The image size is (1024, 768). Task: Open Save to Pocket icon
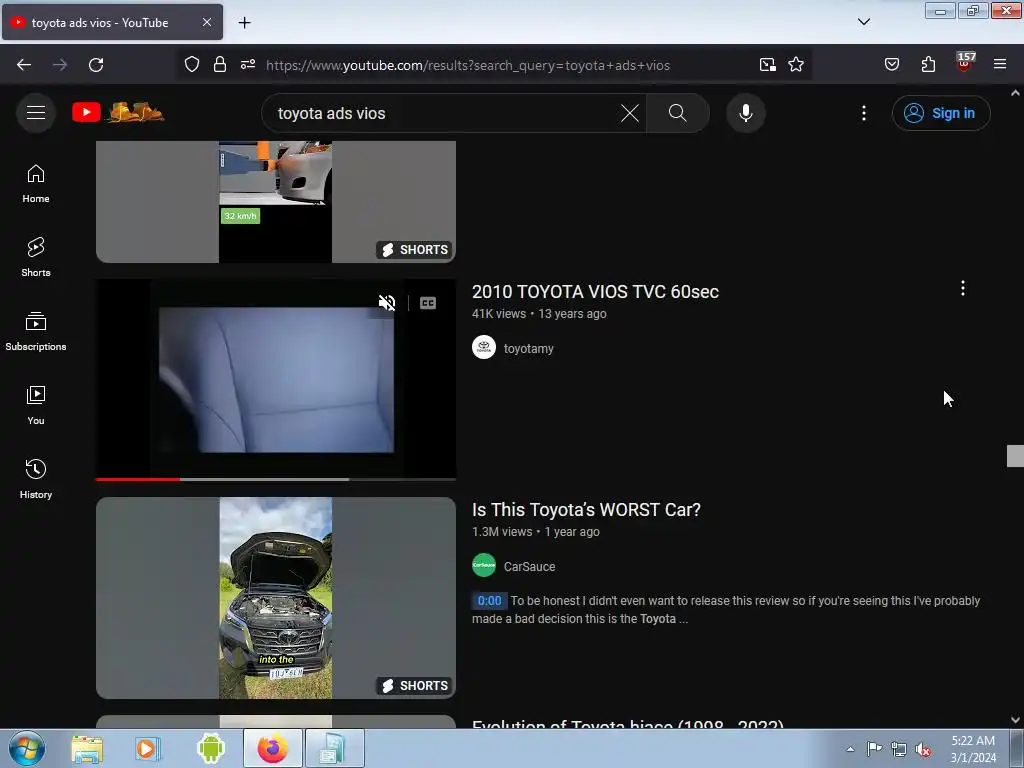(892, 65)
